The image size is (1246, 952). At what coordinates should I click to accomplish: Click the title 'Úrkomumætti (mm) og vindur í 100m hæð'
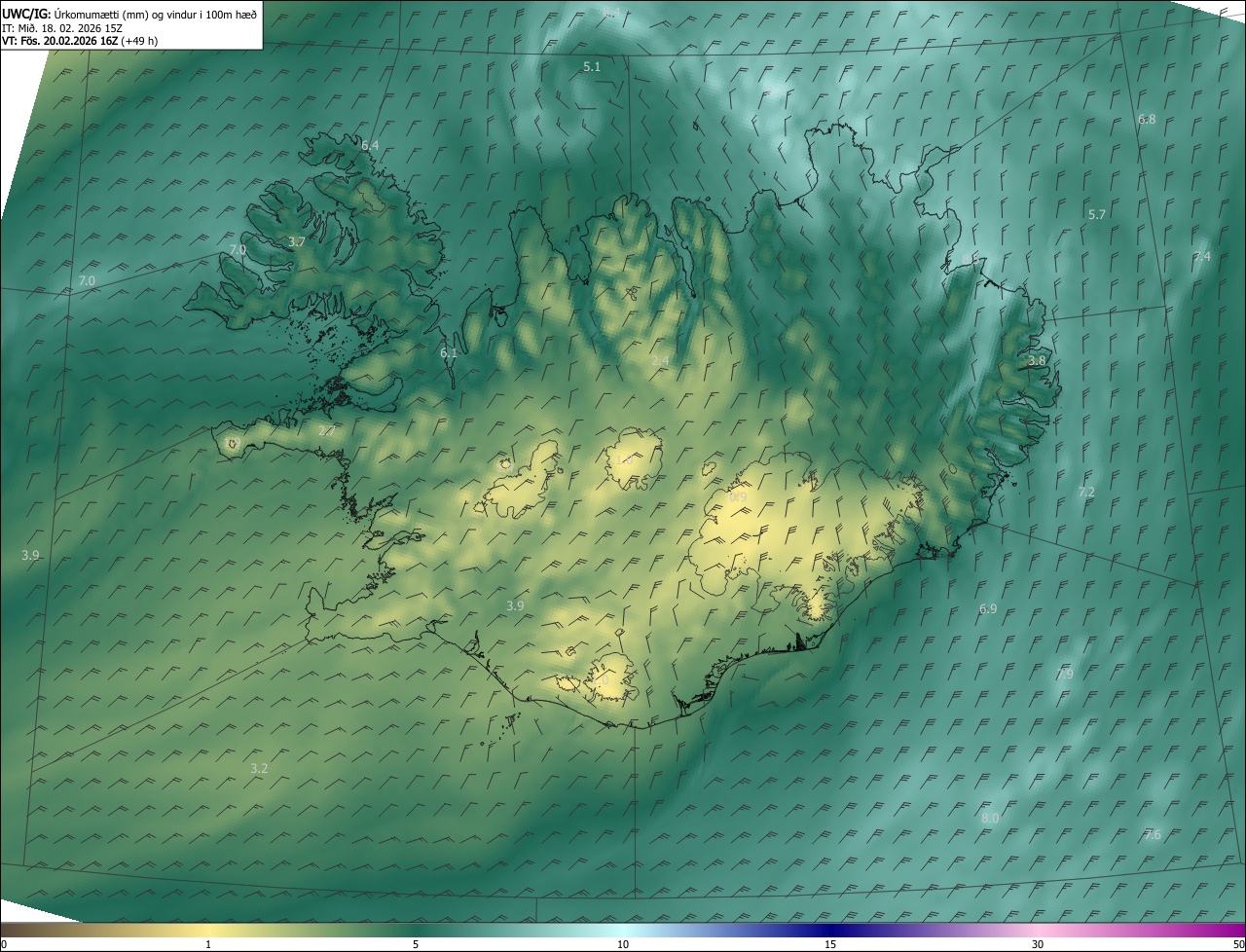click(158, 14)
